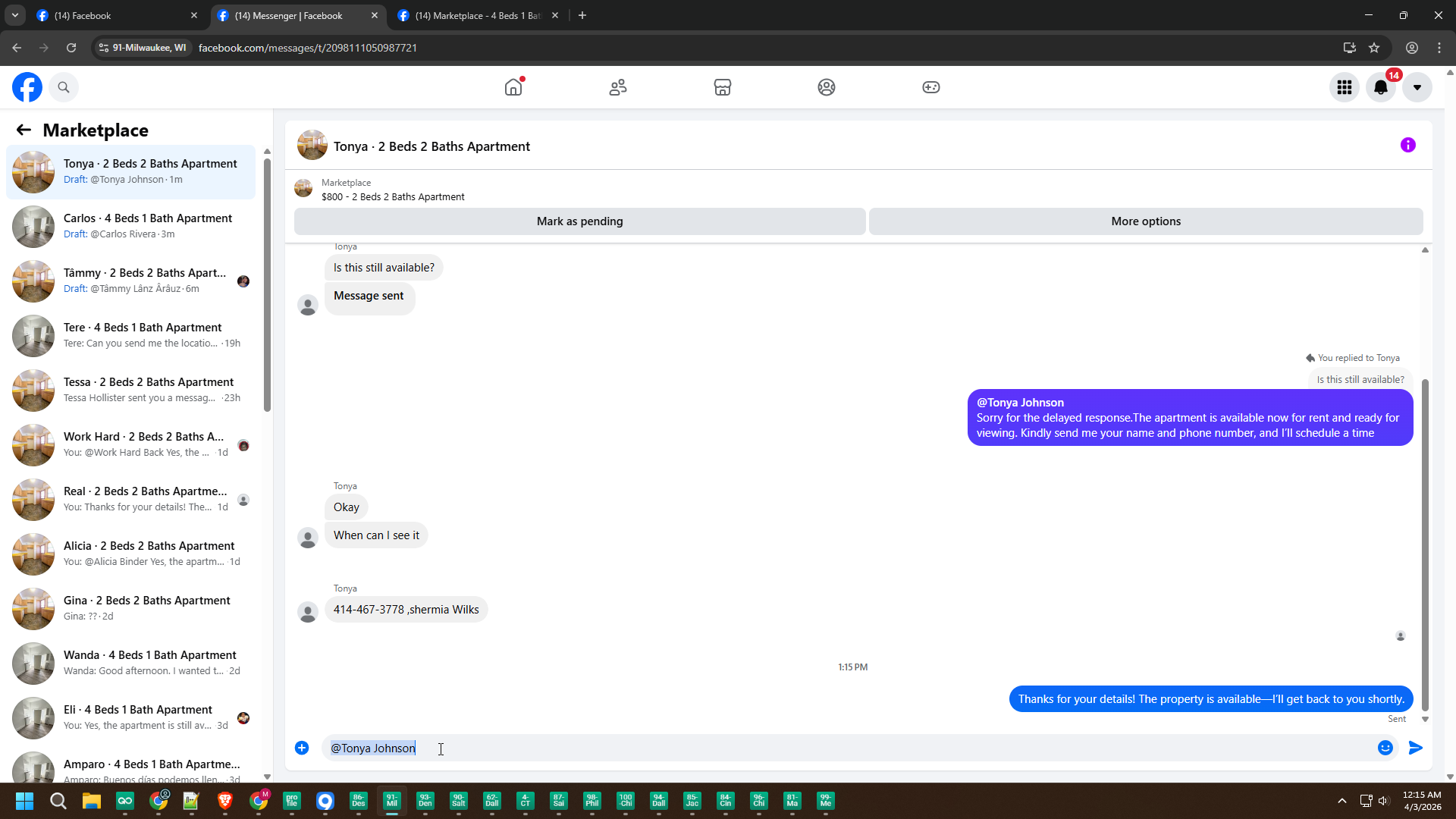Open emoji picker in message box
The image size is (1456, 819).
tap(1385, 748)
